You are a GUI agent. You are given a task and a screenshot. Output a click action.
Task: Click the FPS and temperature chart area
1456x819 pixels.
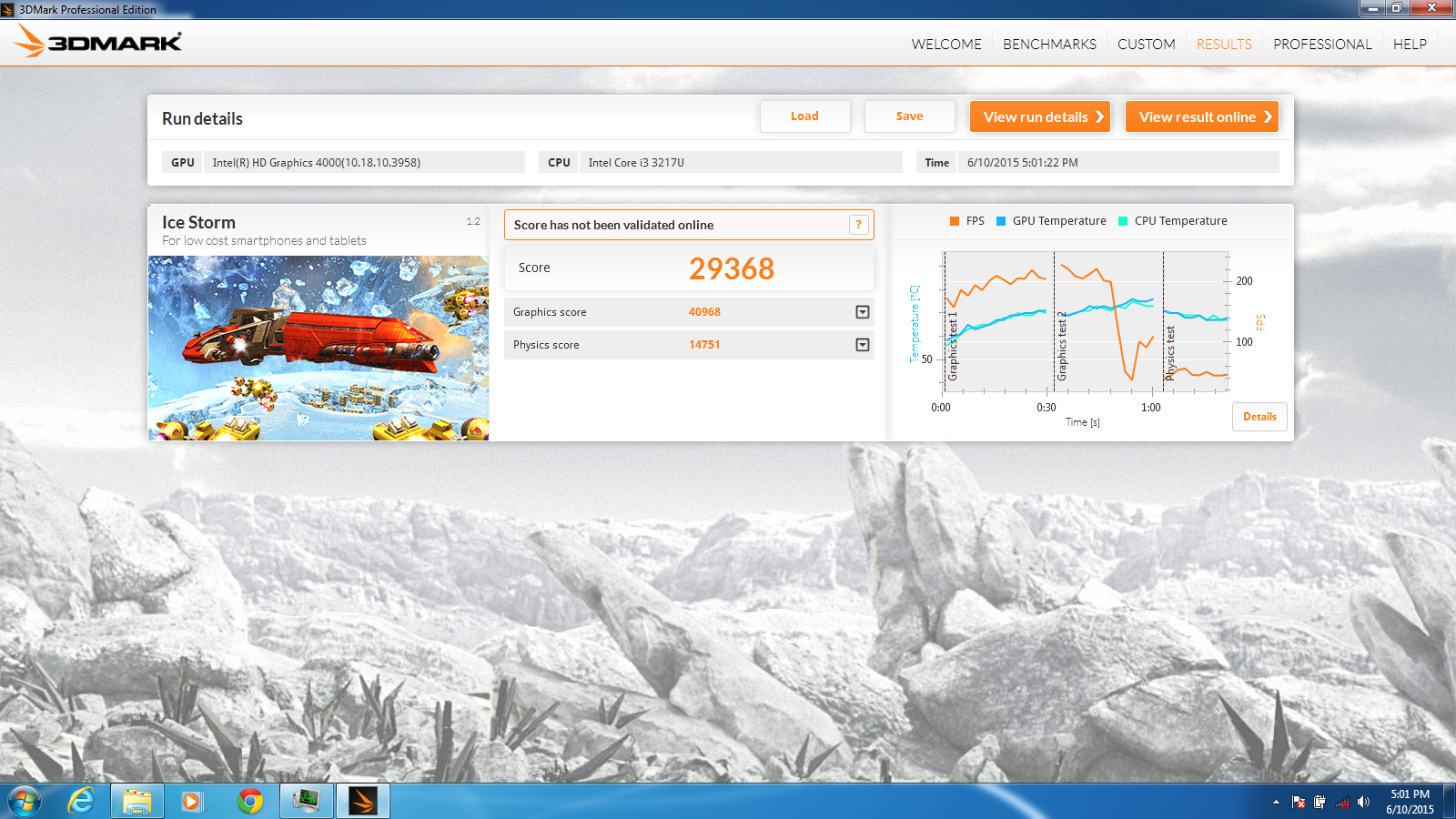1087,322
